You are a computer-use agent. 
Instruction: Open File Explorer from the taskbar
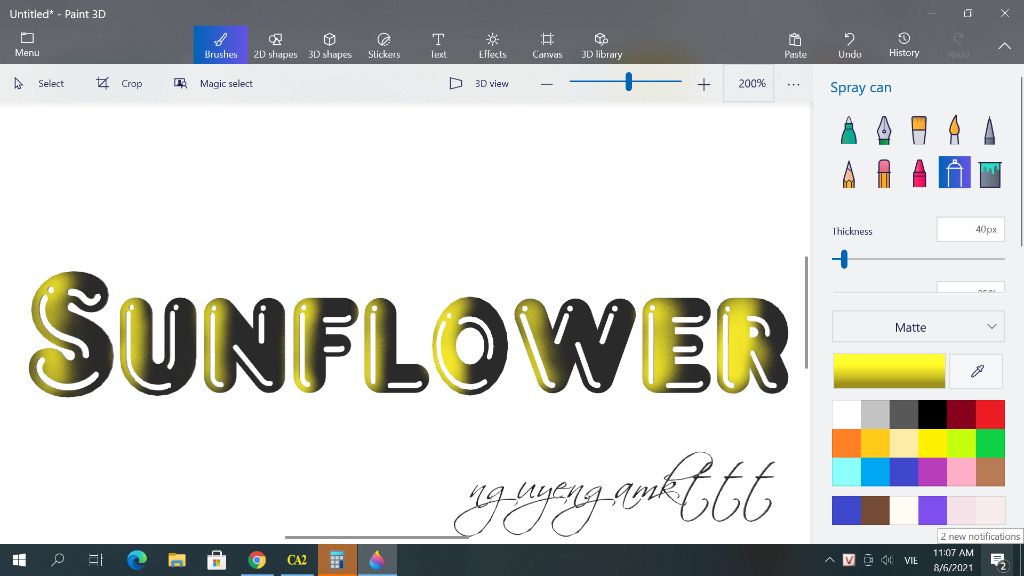point(176,560)
